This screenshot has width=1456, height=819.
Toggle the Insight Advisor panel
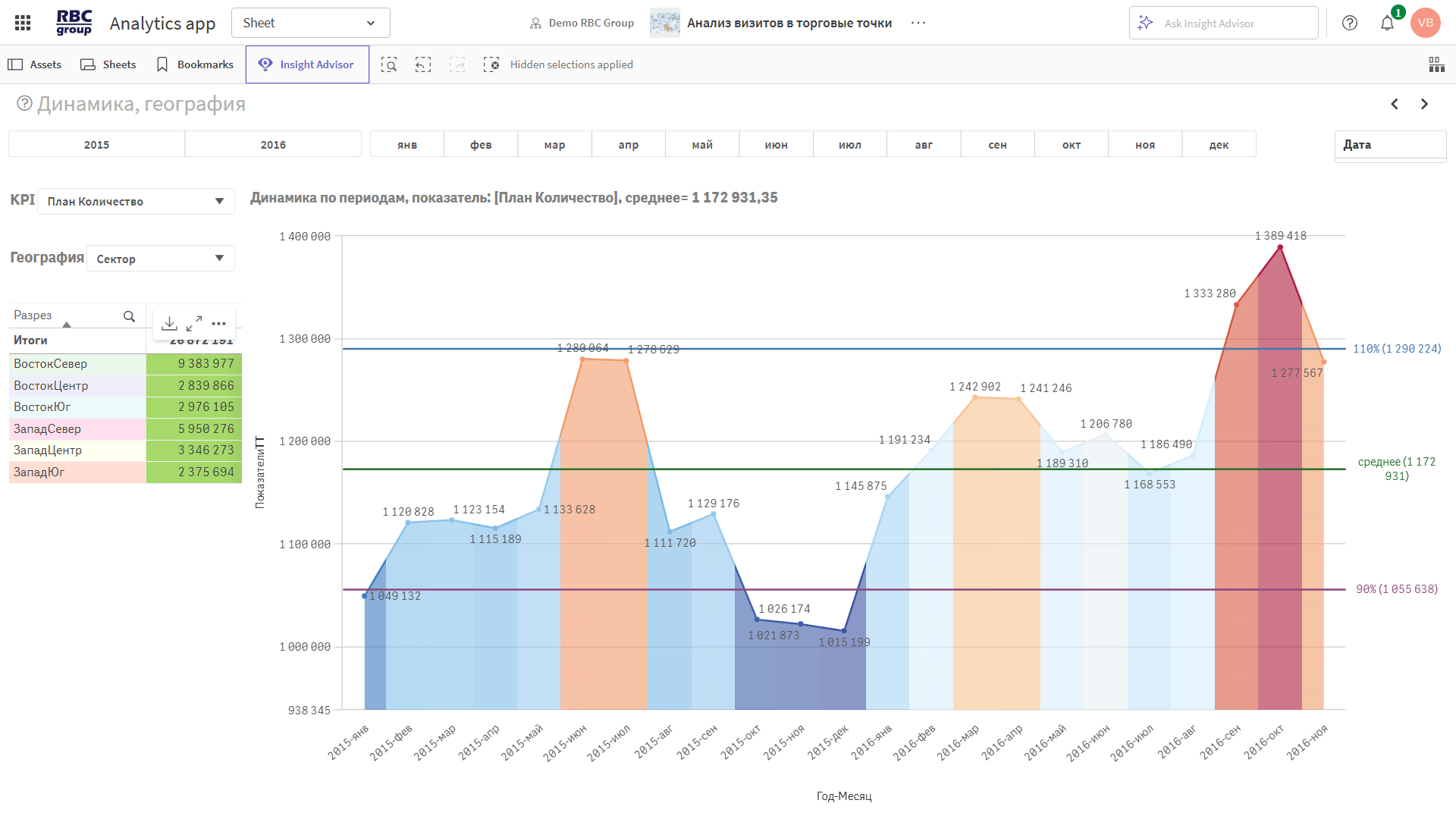[307, 64]
